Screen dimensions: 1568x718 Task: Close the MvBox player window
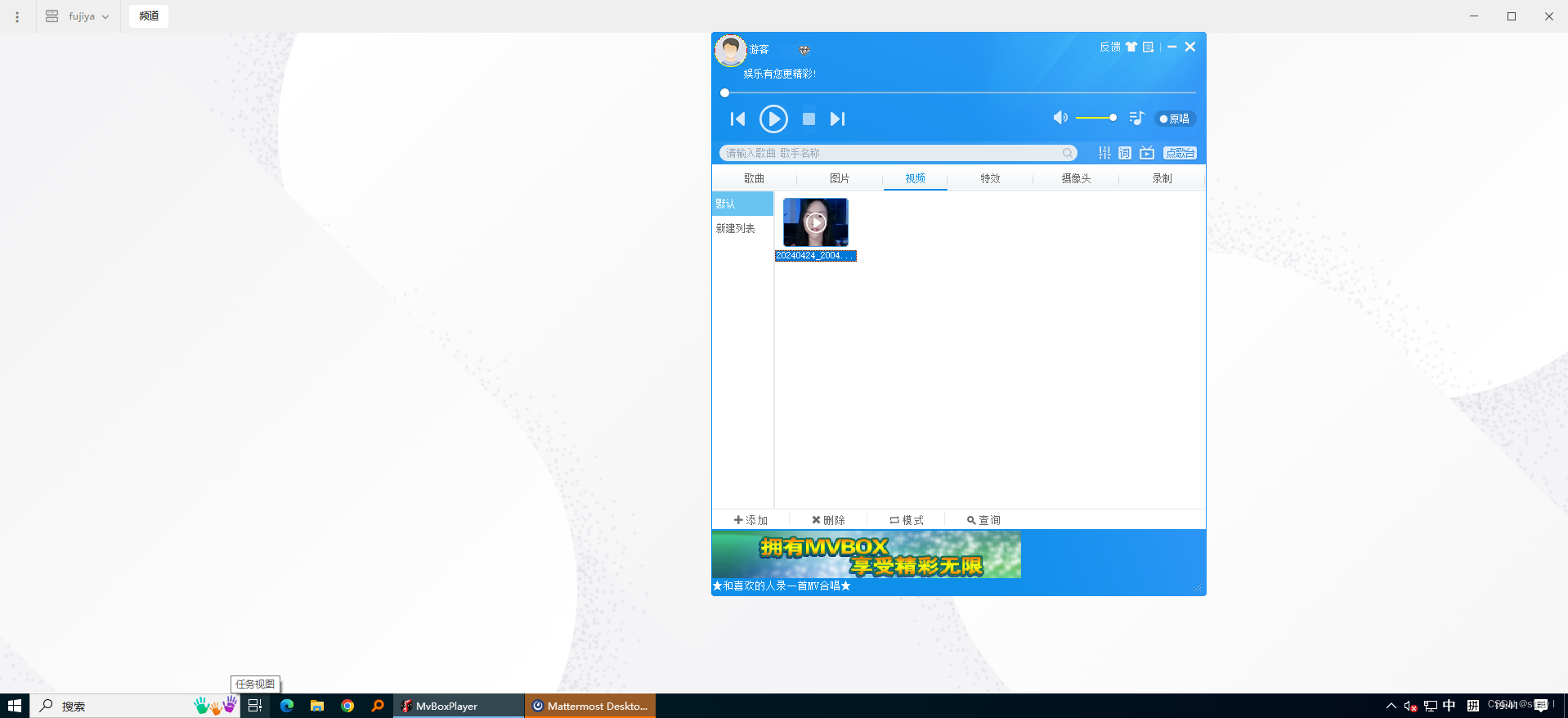click(1190, 47)
